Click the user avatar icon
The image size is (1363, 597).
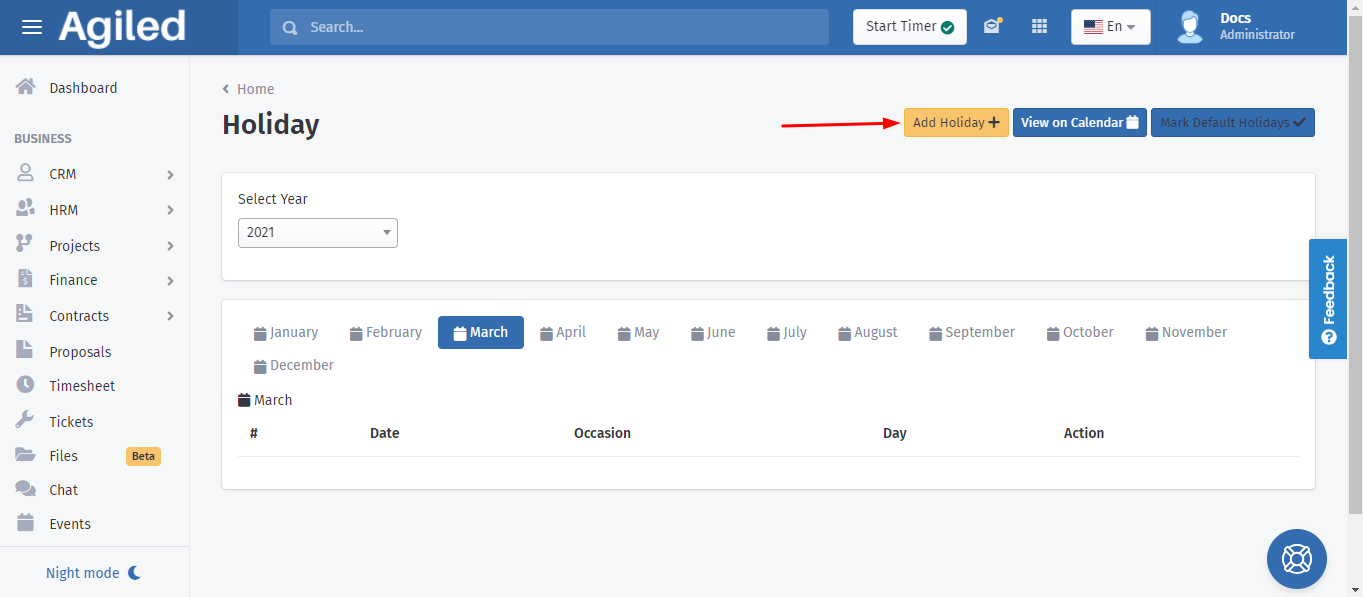tap(1189, 27)
